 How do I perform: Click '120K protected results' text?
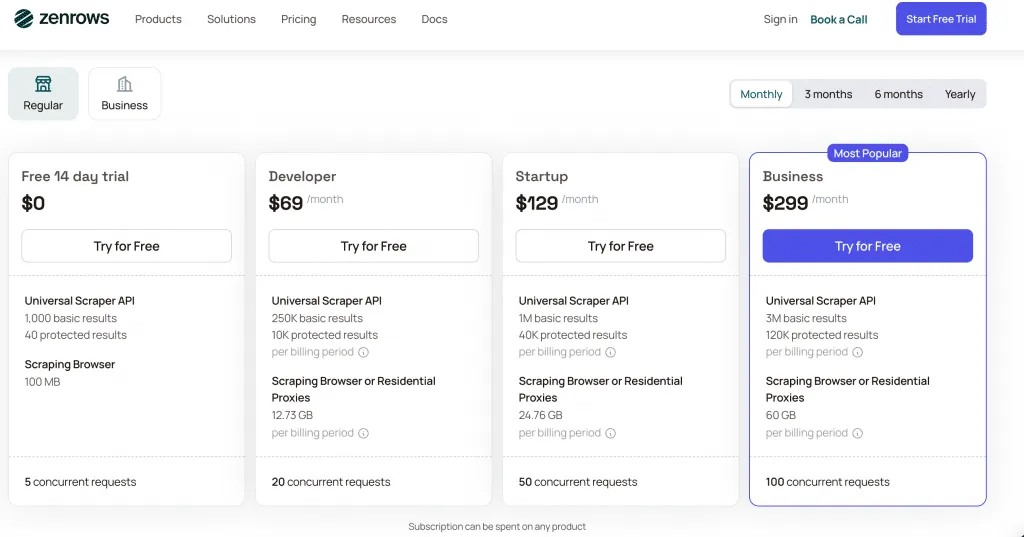point(822,335)
